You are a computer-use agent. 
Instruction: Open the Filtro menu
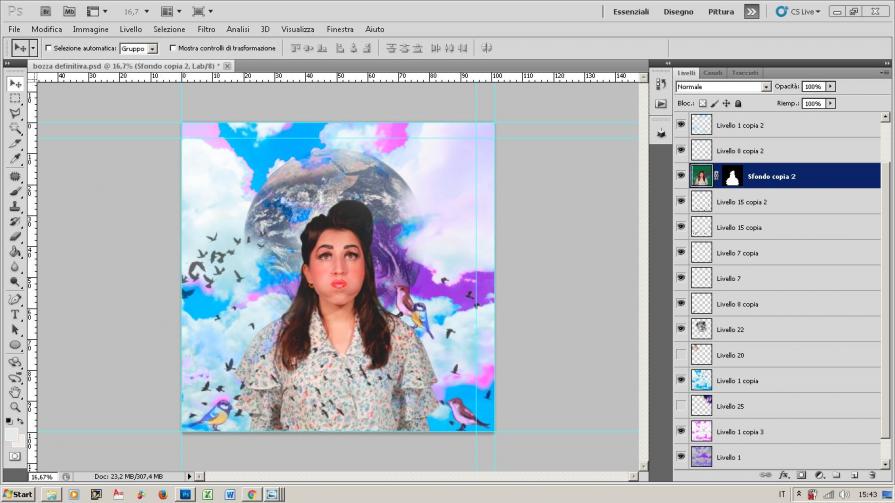tap(206, 29)
